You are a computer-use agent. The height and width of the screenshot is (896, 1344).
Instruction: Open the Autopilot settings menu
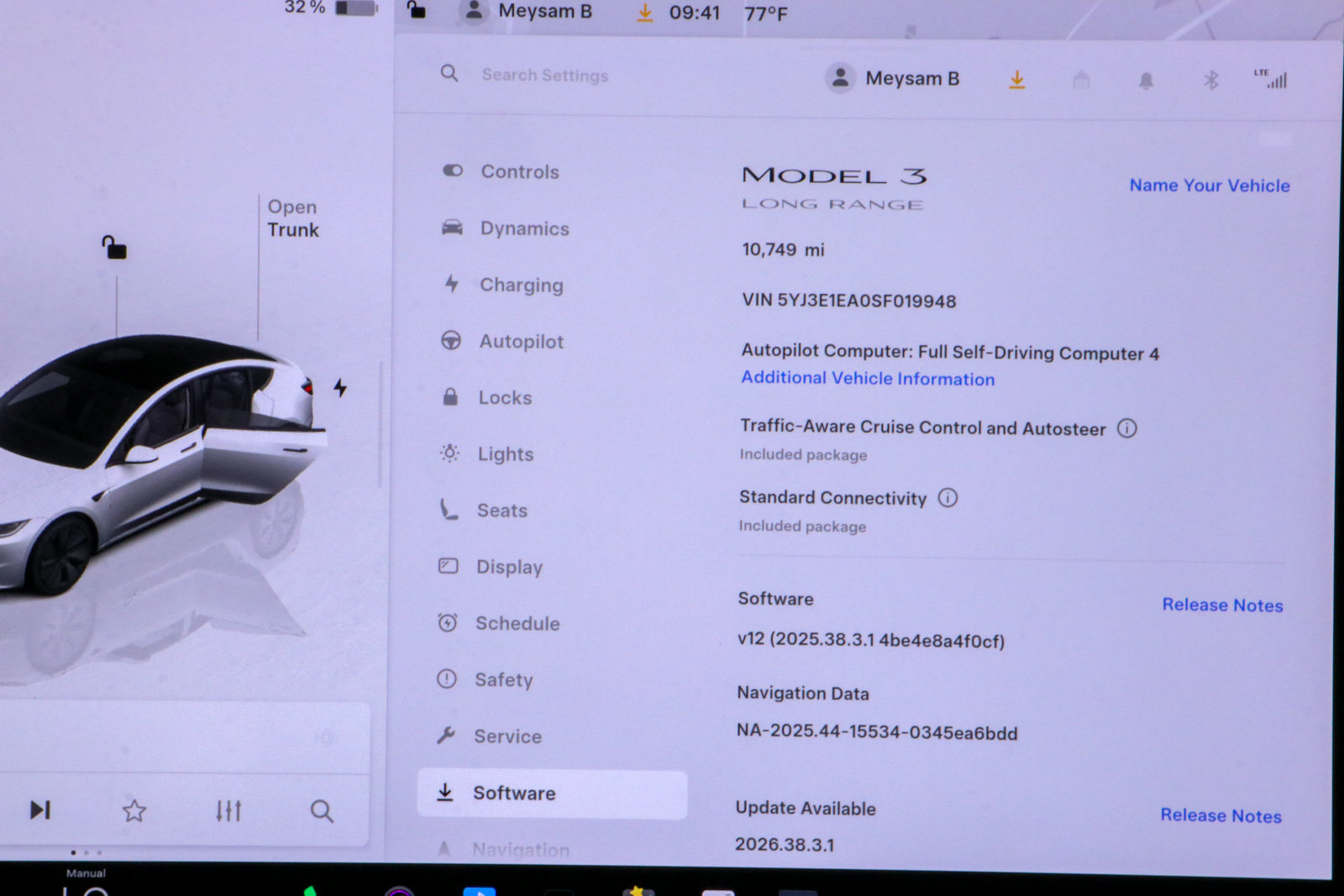click(502, 341)
